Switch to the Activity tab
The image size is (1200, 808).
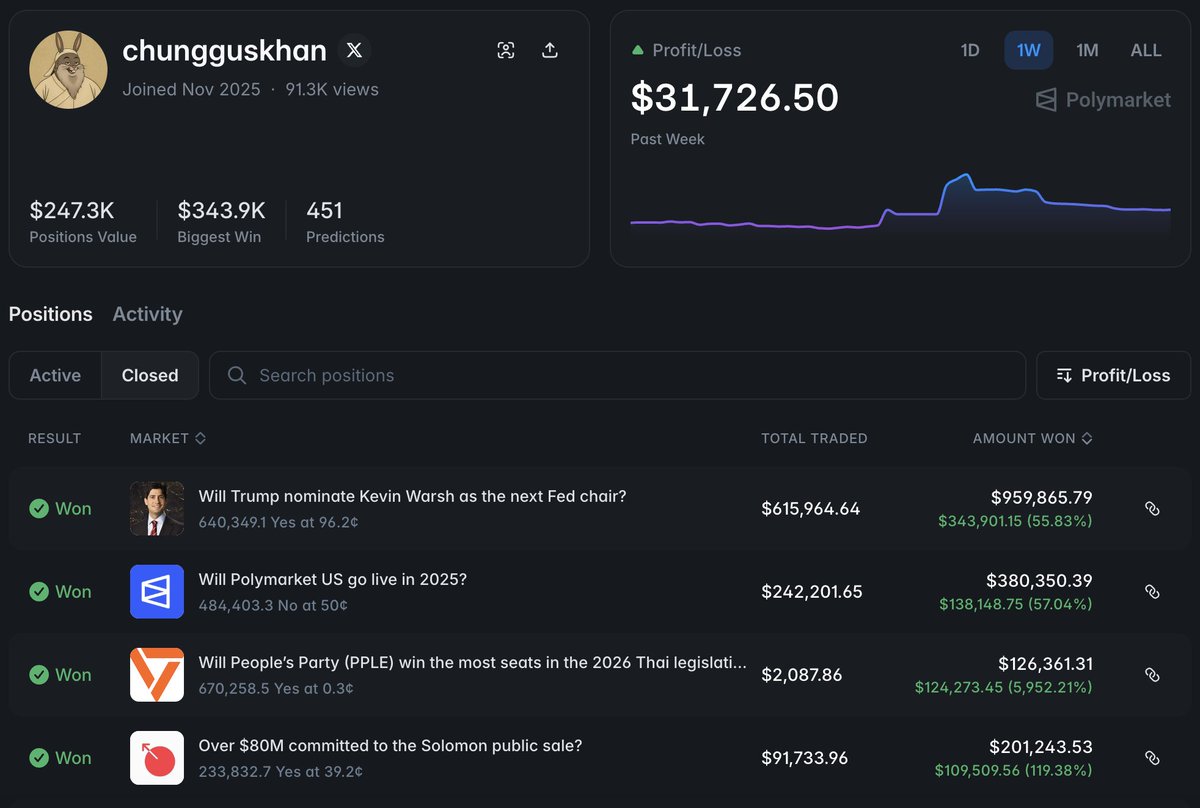(x=148, y=314)
